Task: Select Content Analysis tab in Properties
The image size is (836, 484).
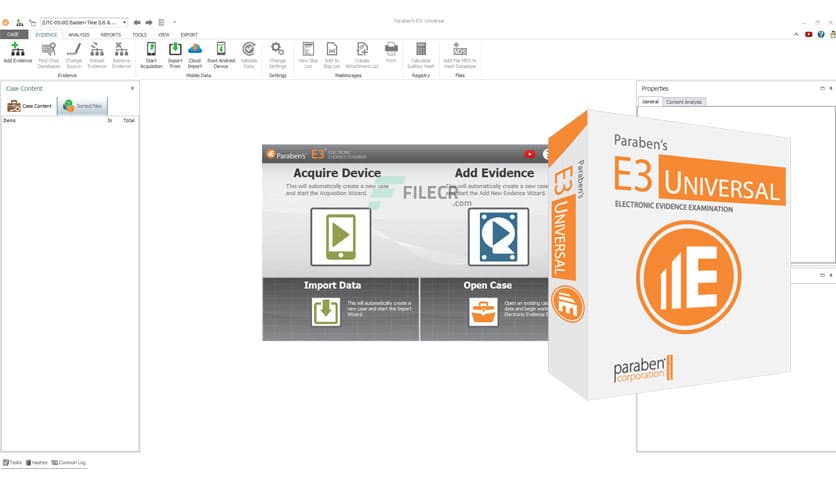Action: click(x=684, y=102)
